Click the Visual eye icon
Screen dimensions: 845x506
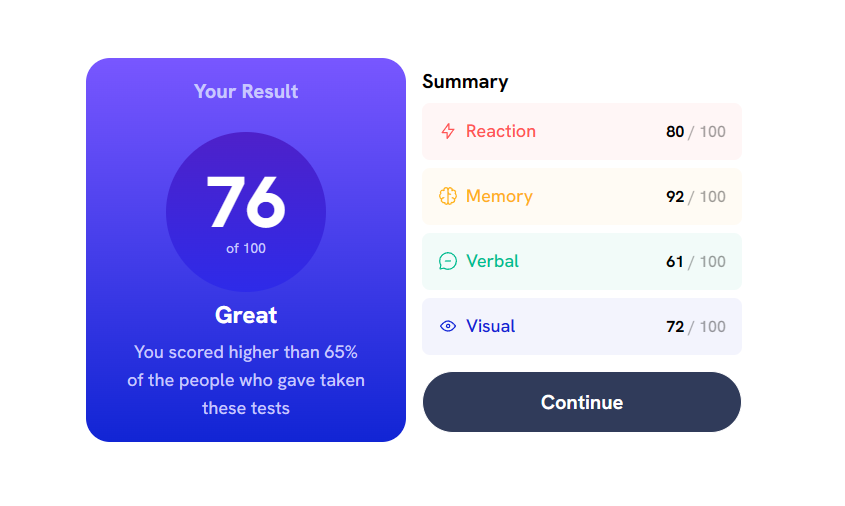click(448, 326)
